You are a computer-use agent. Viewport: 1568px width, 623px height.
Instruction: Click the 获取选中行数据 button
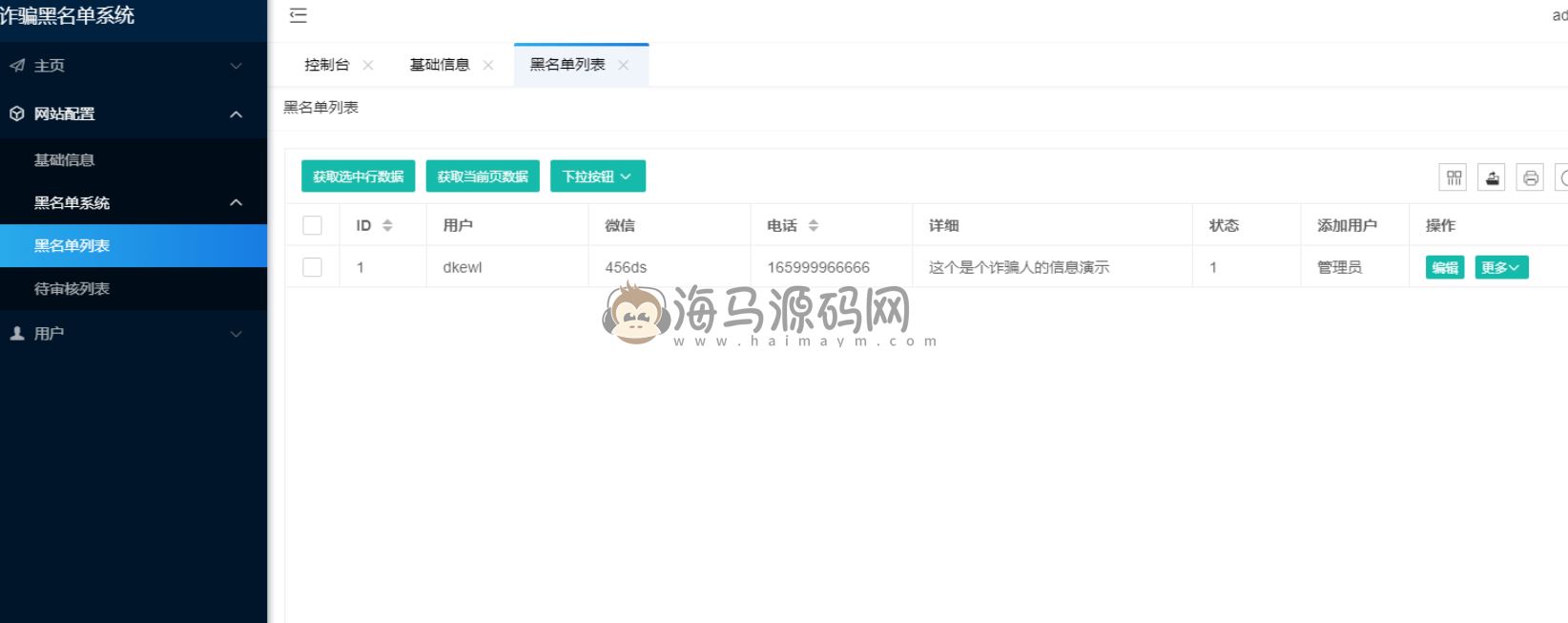click(359, 177)
